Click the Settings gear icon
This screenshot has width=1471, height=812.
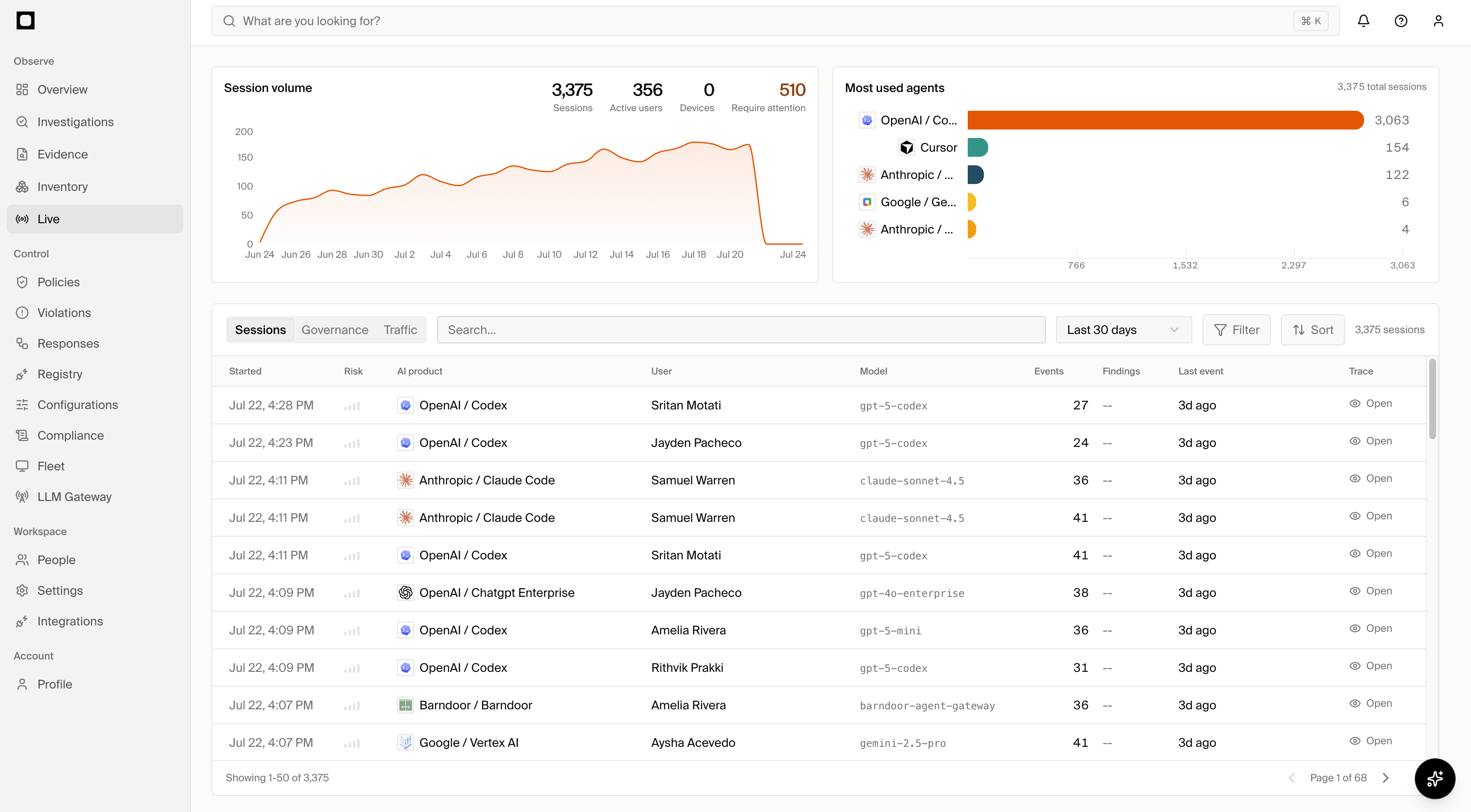[22, 590]
